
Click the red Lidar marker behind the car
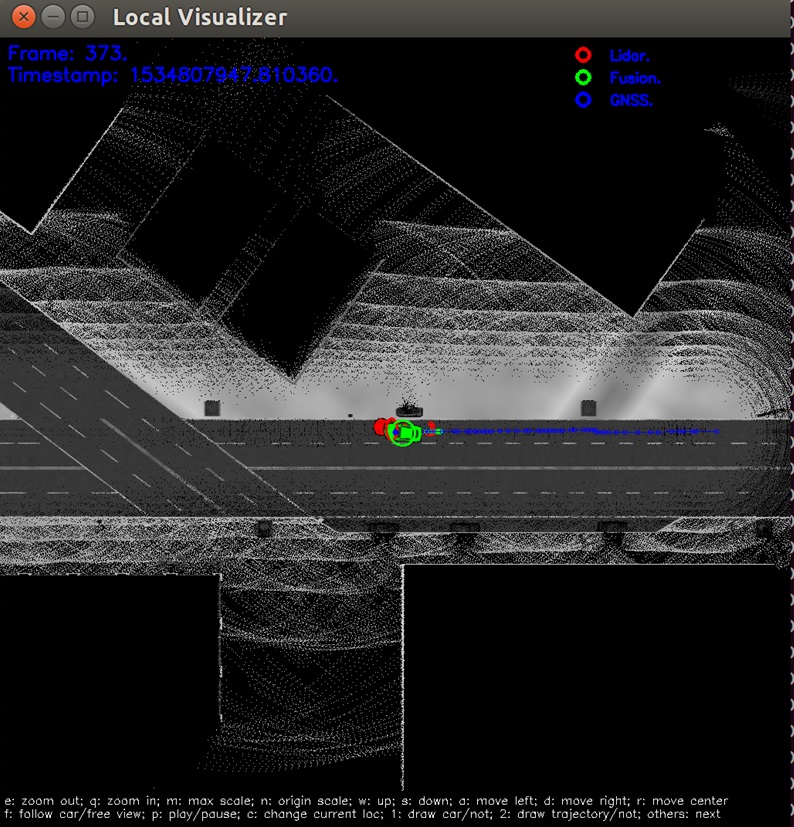click(x=381, y=427)
